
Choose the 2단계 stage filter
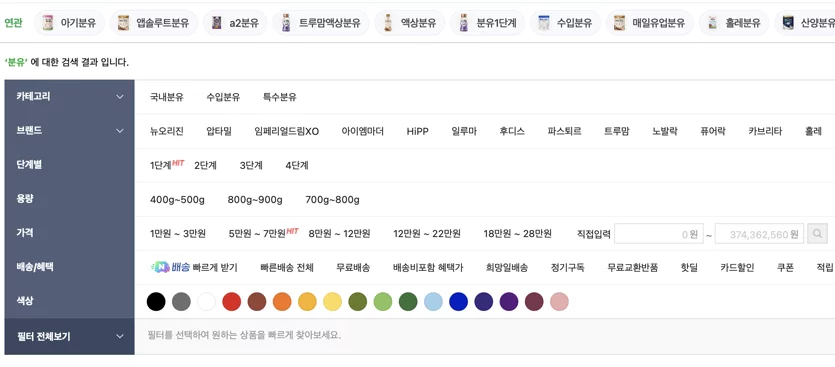205,165
